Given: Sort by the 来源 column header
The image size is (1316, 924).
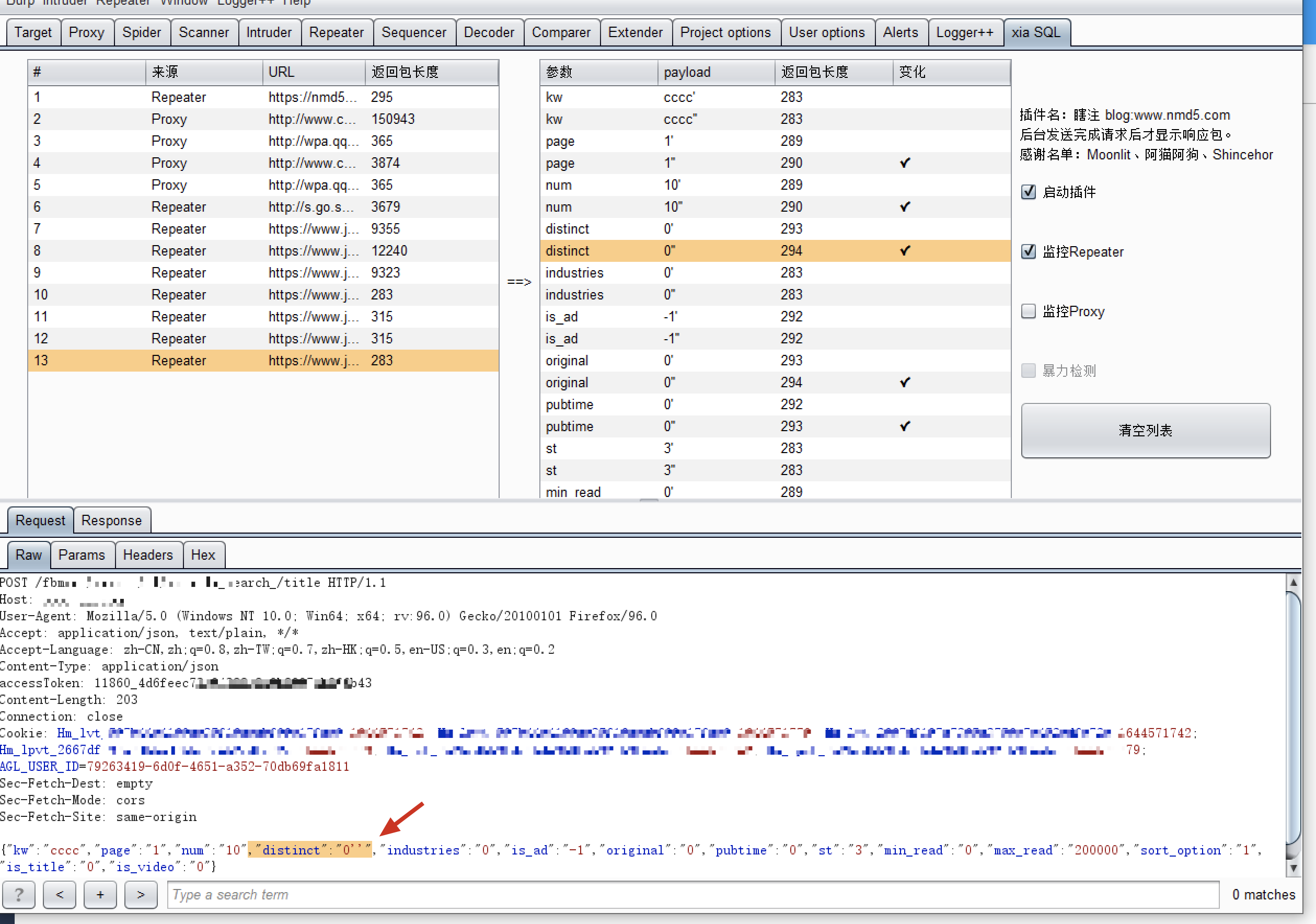Looking at the screenshot, I should (204, 72).
